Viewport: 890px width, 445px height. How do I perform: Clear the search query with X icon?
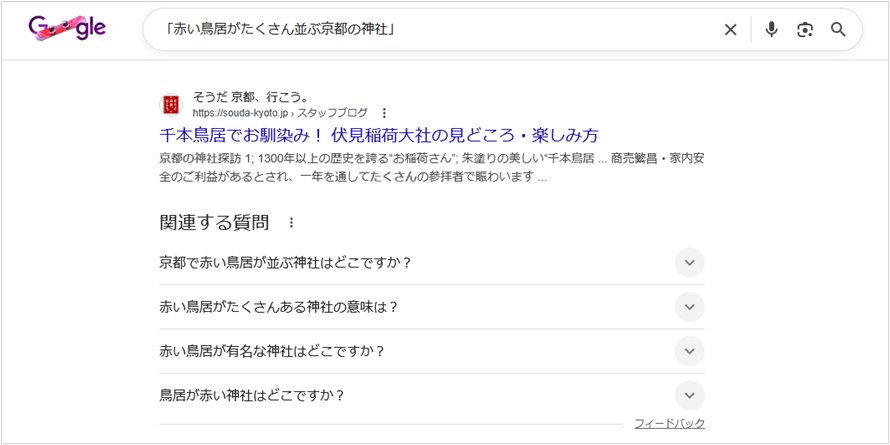coord(731,30)
